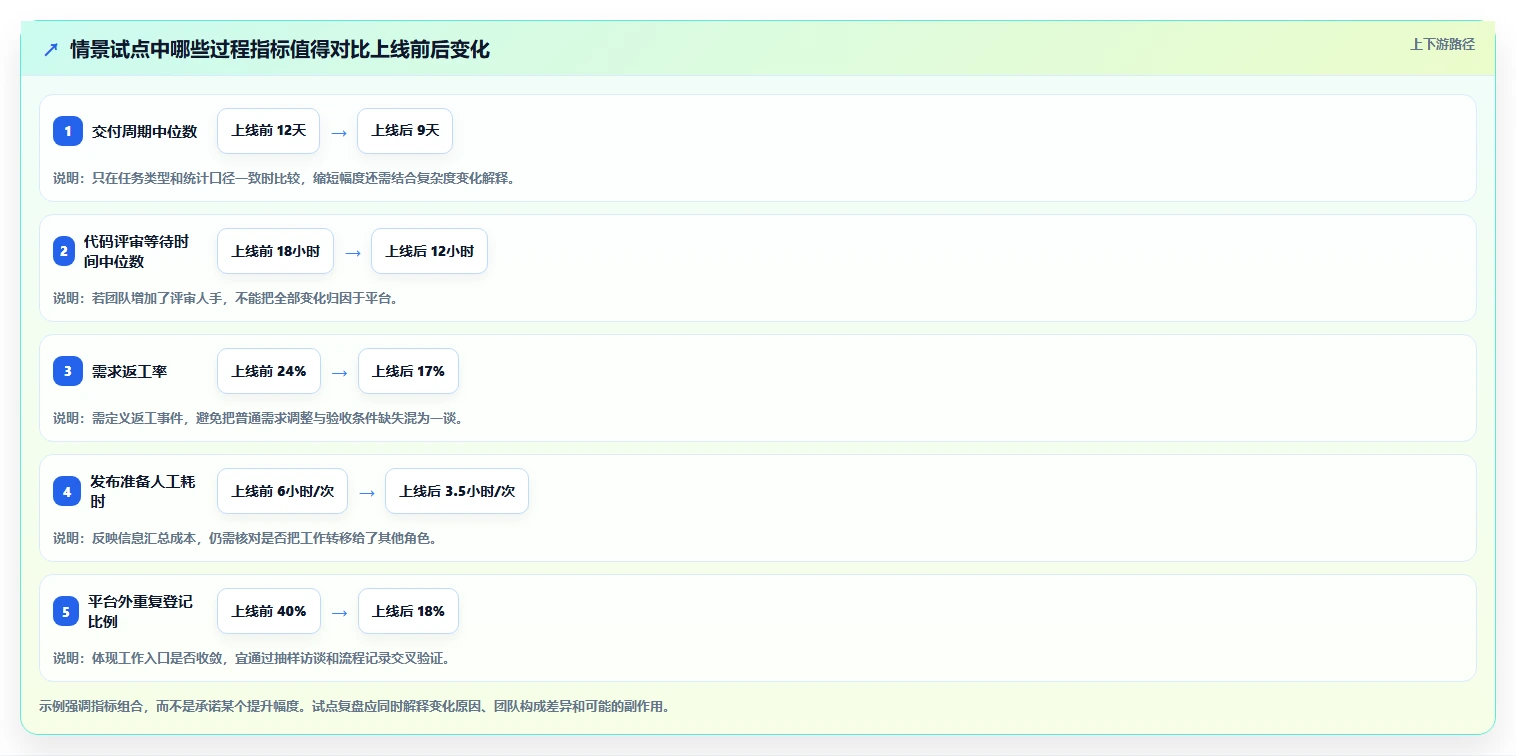Click the arrow between 12天 and 9天
Image resolution: width=1516 pixels, height=756 pixels.
tap(339, 132)
